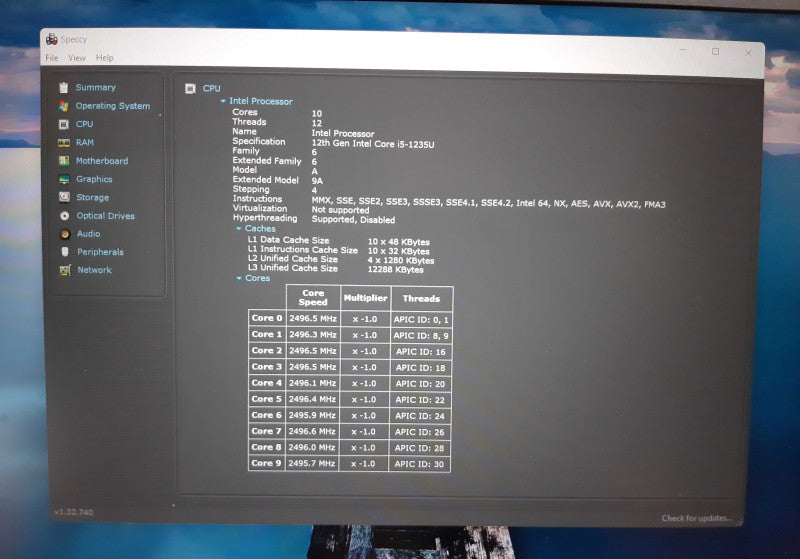800x559 pixels.
Task: Click the Motherboard icon
Action: pyautogui.click(x=64, y=161)
